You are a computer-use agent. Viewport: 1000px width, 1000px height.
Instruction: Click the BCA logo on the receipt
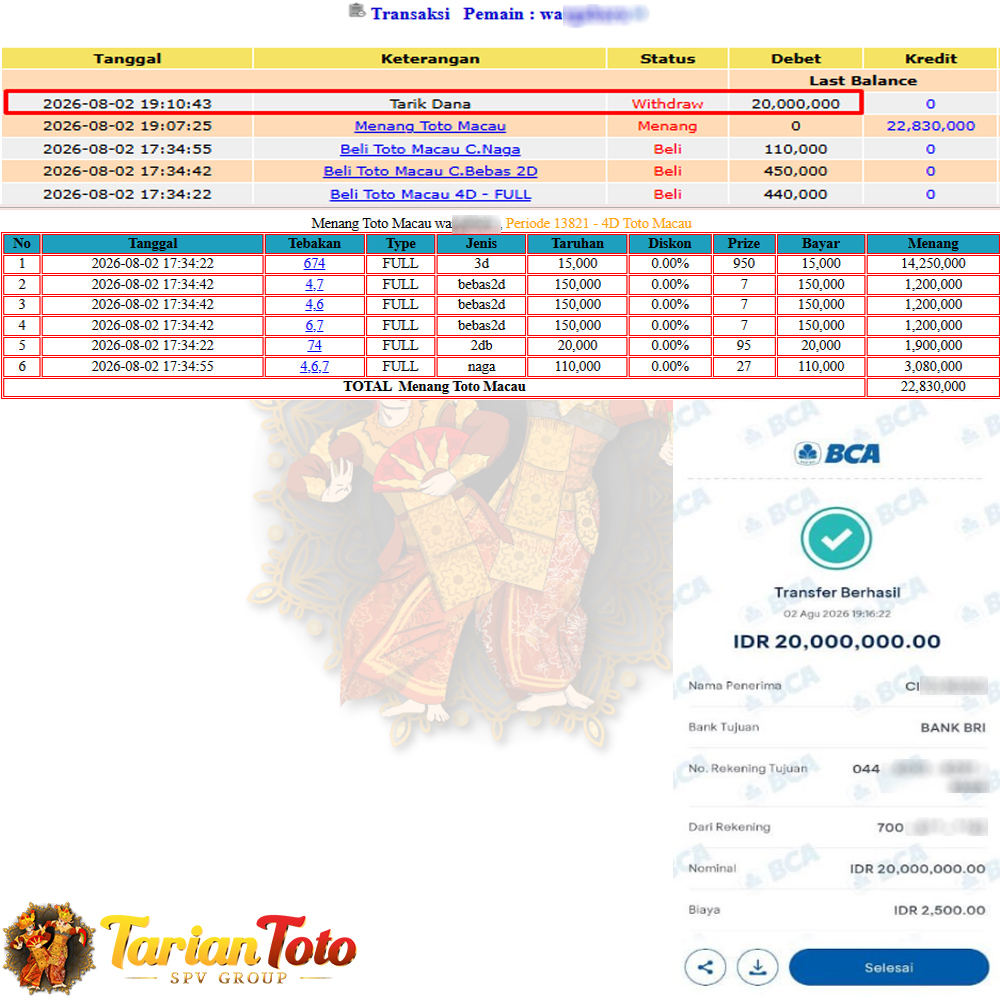837,453
